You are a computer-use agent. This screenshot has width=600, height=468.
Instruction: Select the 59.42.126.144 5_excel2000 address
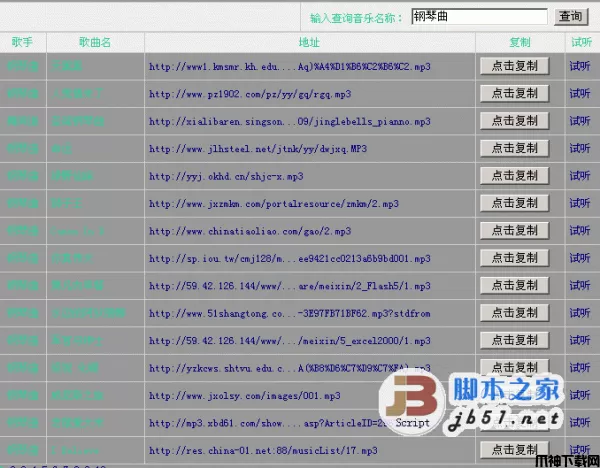[290, 341]
